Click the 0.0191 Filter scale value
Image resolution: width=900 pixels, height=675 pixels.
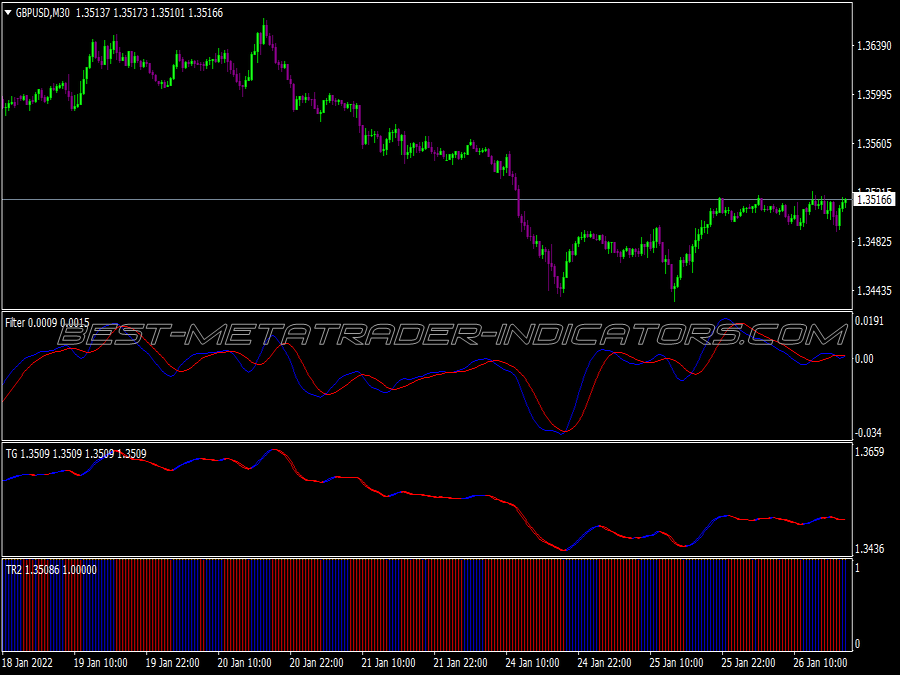click(x=870, y=321)
